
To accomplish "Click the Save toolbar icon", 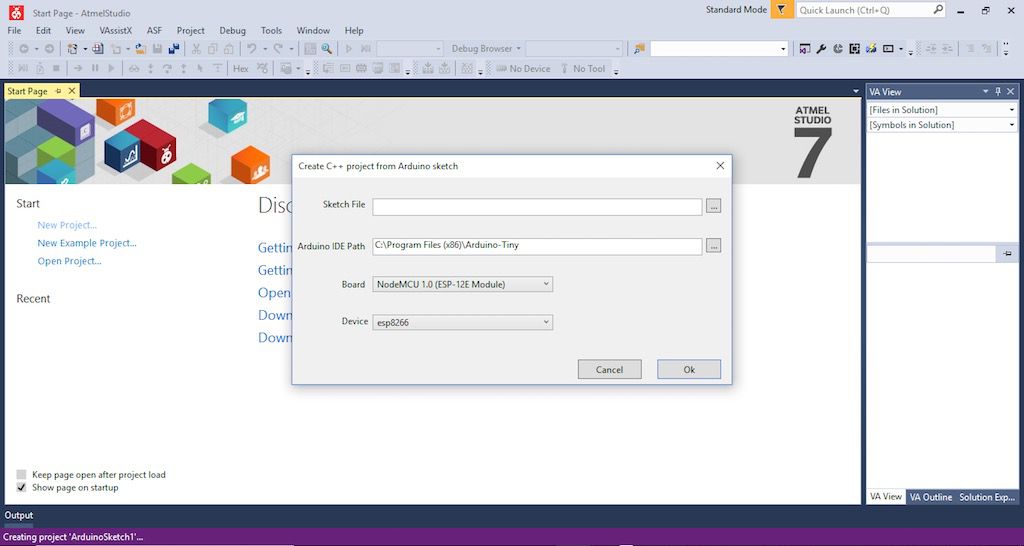I will (x=157, y=49).
